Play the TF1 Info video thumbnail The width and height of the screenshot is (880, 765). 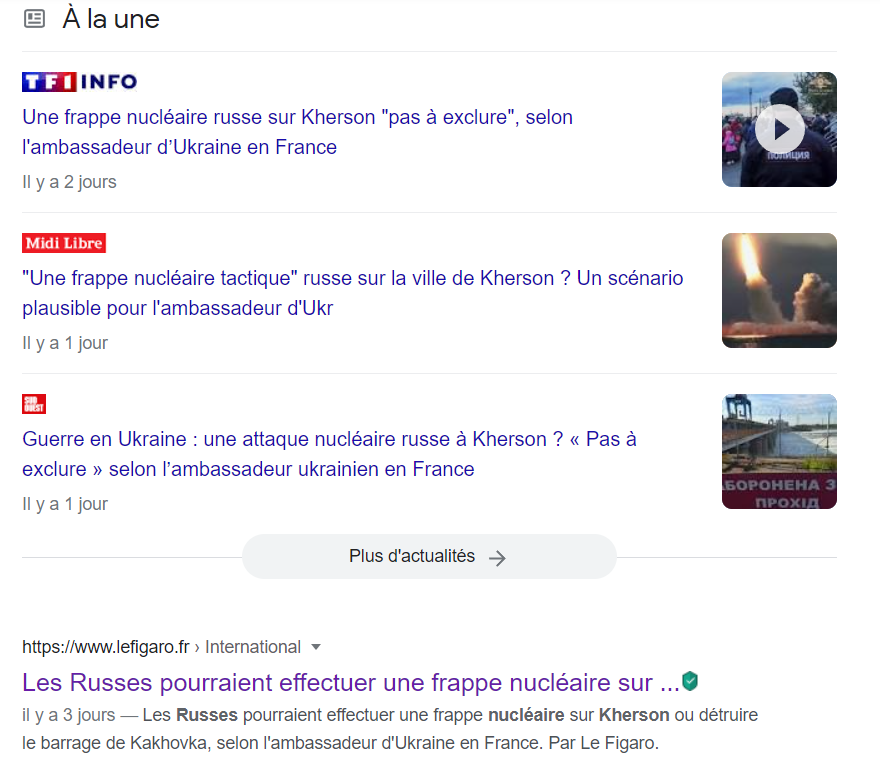tap(780, 130)
